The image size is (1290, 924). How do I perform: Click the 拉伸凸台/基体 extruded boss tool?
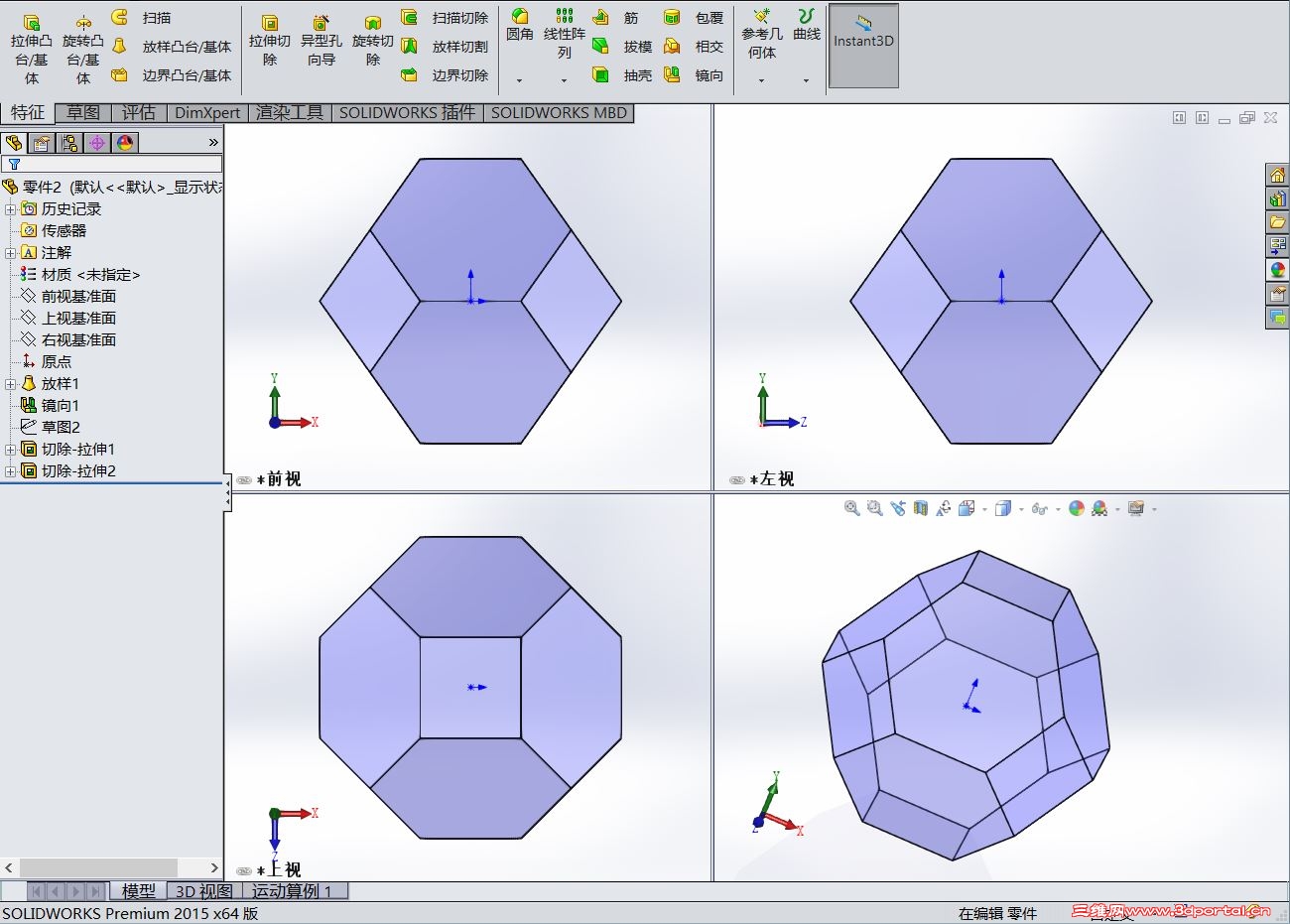tap(31, 49)
